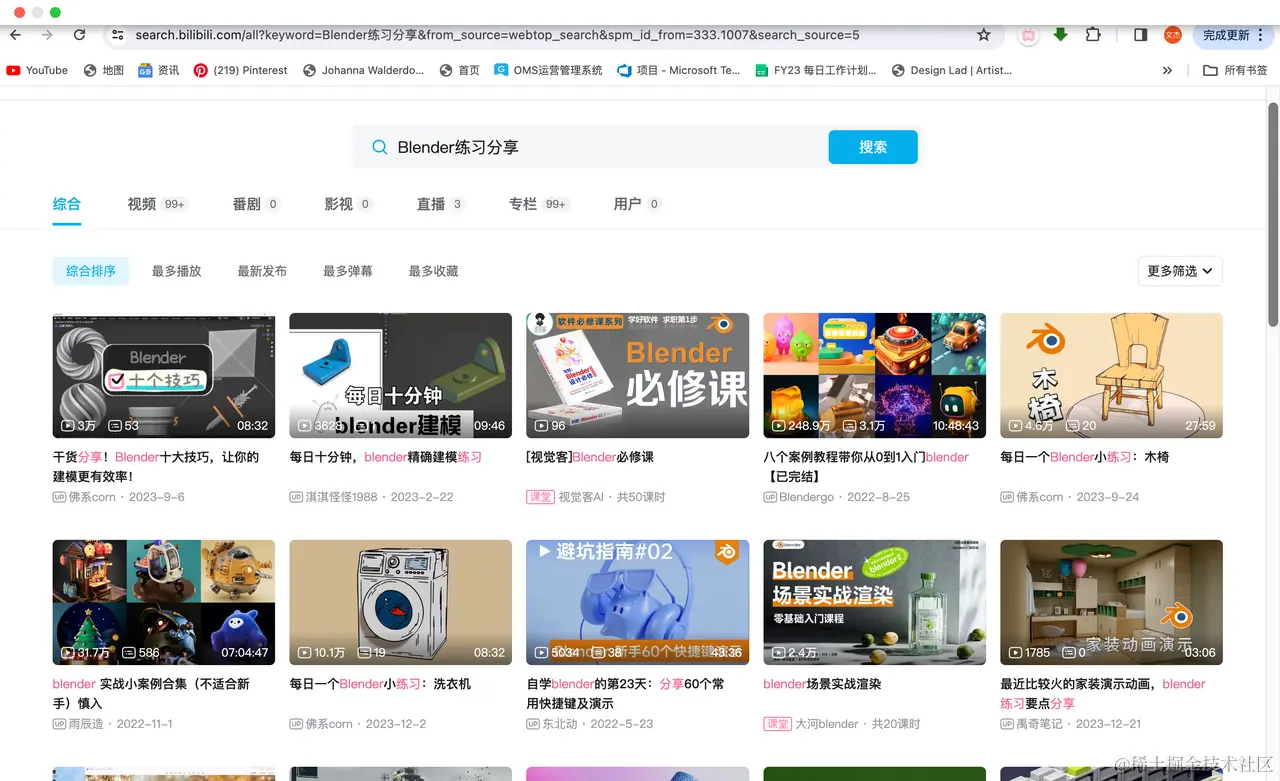Open YouTube bookmark
This screenshot has width=1280, height=781.
(37, 70)
